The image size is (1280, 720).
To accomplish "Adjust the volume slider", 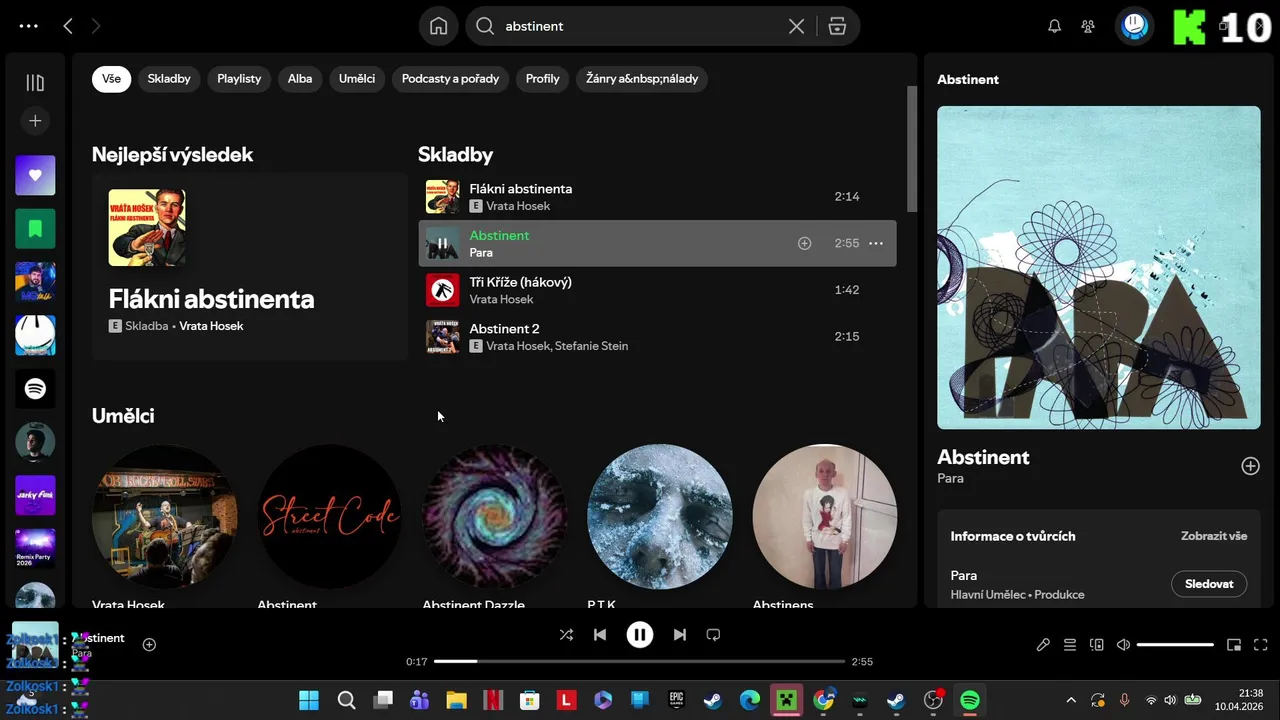I will click(x=1175, y=645).
